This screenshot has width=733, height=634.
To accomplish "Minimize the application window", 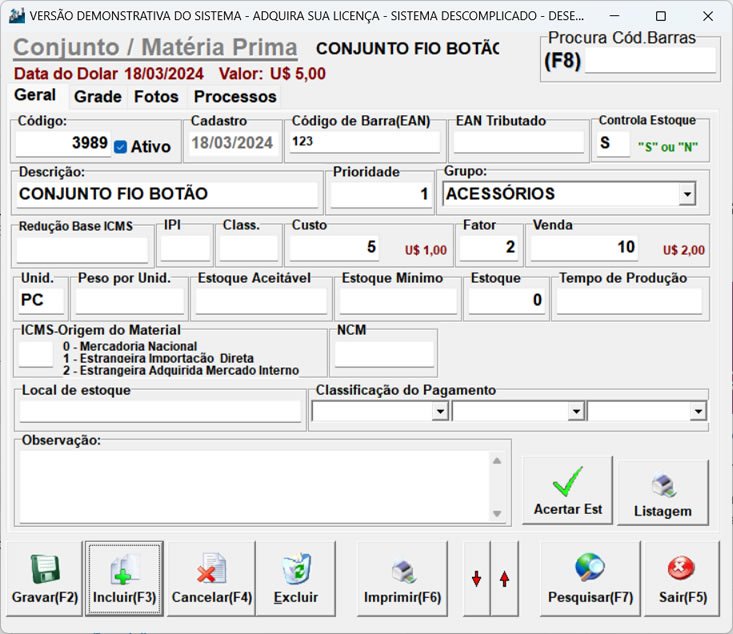I will tap(614, 15).
